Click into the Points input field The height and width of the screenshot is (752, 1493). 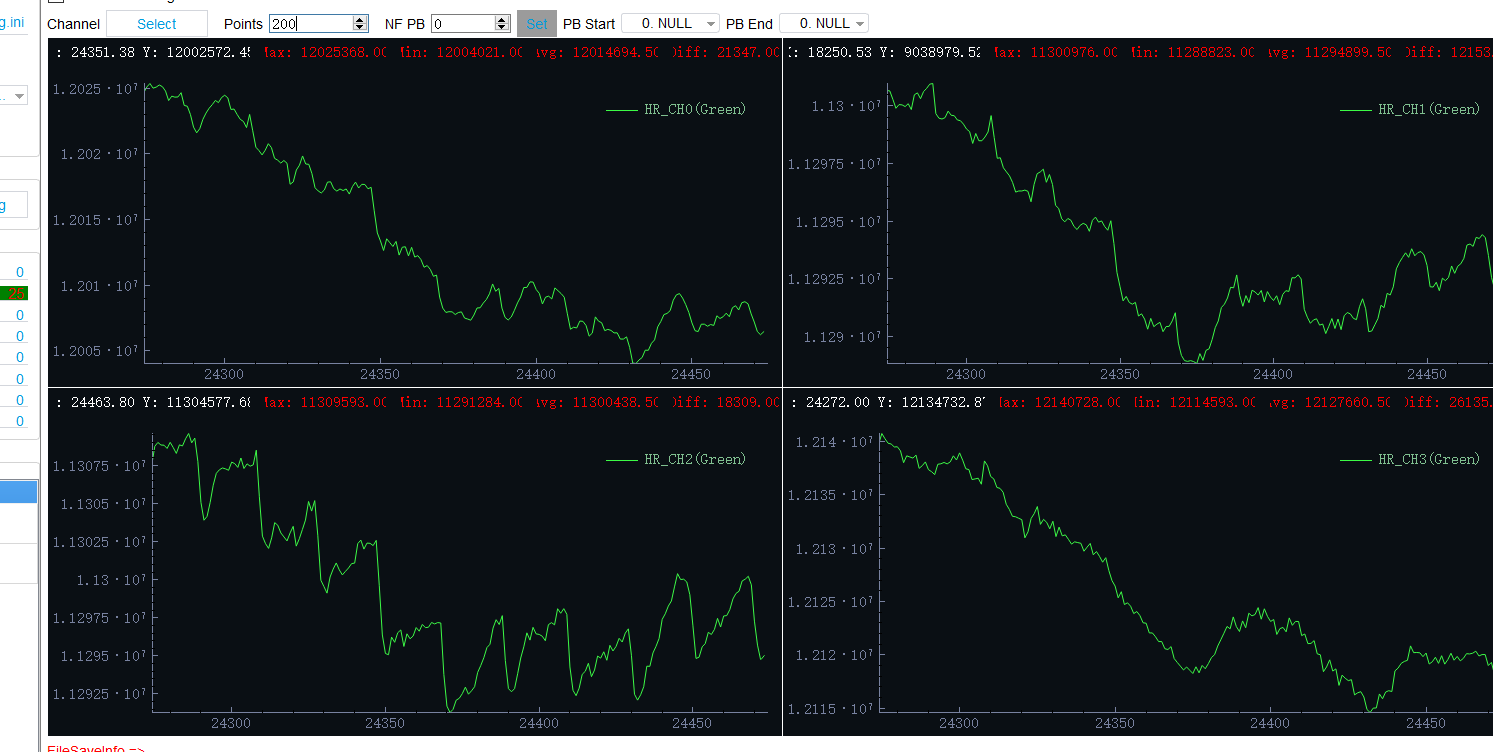click(310, 24)
